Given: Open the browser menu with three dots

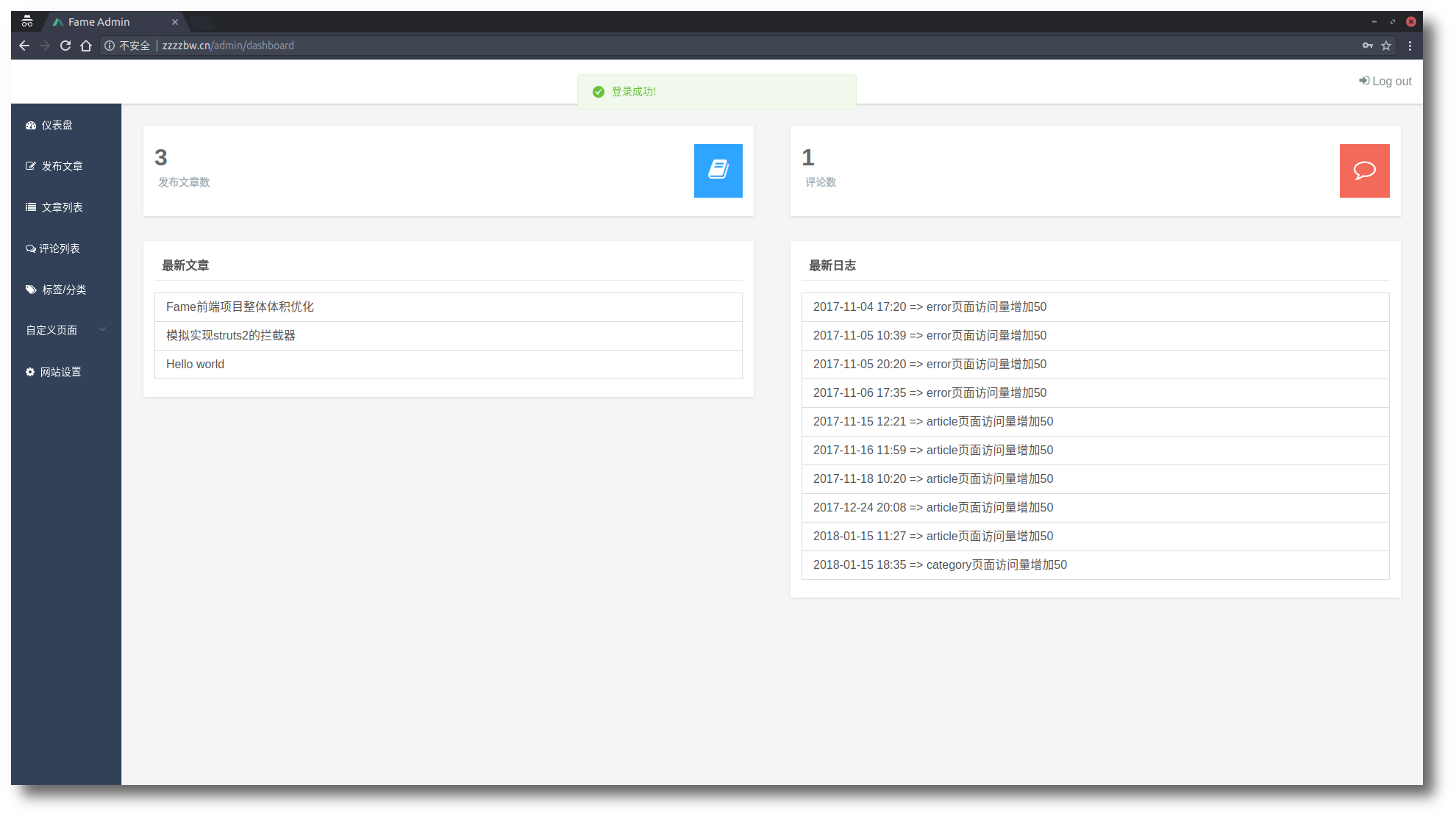Looking at the screenshot, I should 1410,45.
